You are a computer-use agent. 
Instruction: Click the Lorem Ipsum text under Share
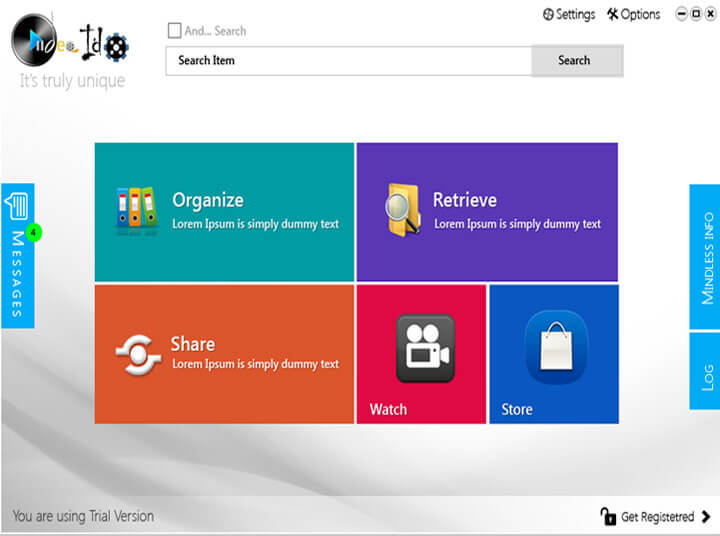[x=255, y=364]
